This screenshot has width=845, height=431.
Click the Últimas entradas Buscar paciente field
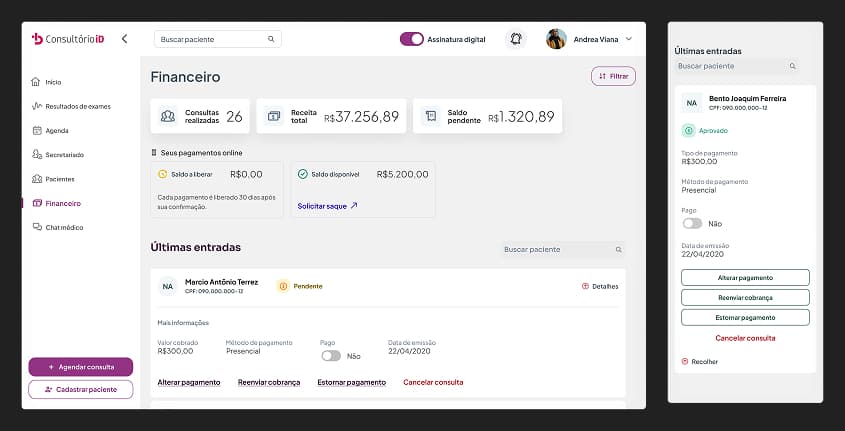point(560,249)
